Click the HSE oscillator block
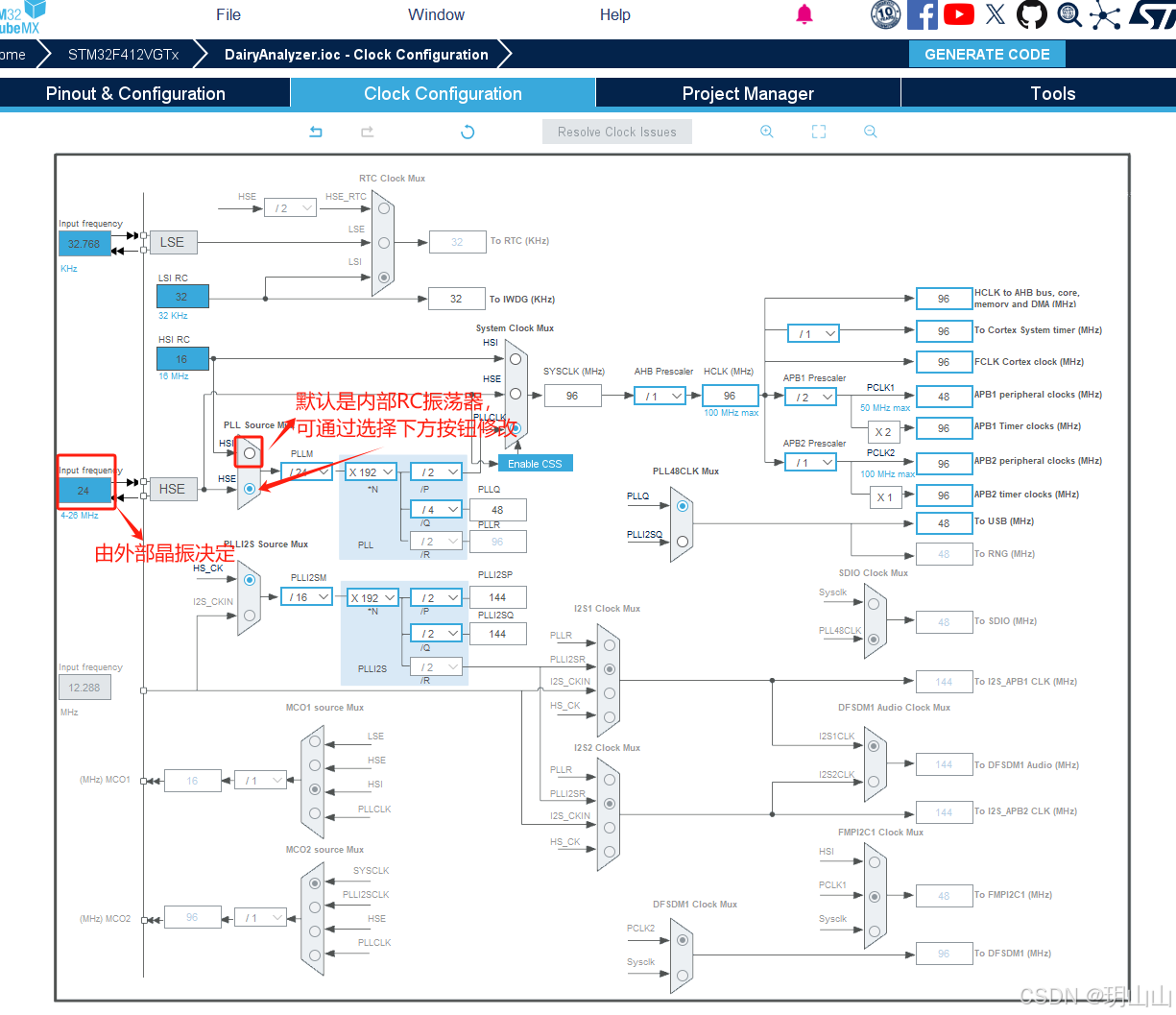Screen dimensions: 1176x1015 tap(172, 489)
